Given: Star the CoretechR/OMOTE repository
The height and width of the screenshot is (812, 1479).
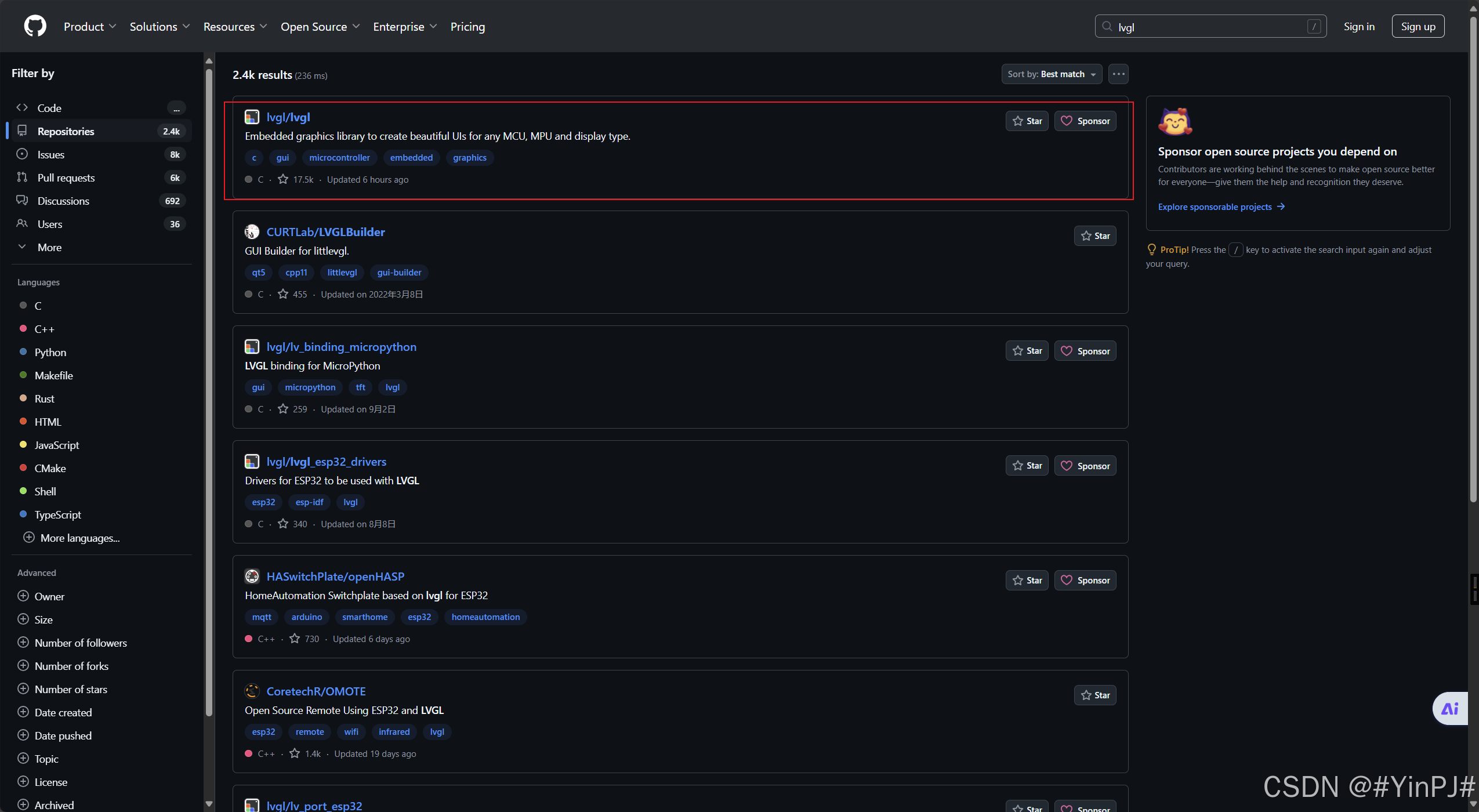Looking at the screenshot, I should (1094, 695).
